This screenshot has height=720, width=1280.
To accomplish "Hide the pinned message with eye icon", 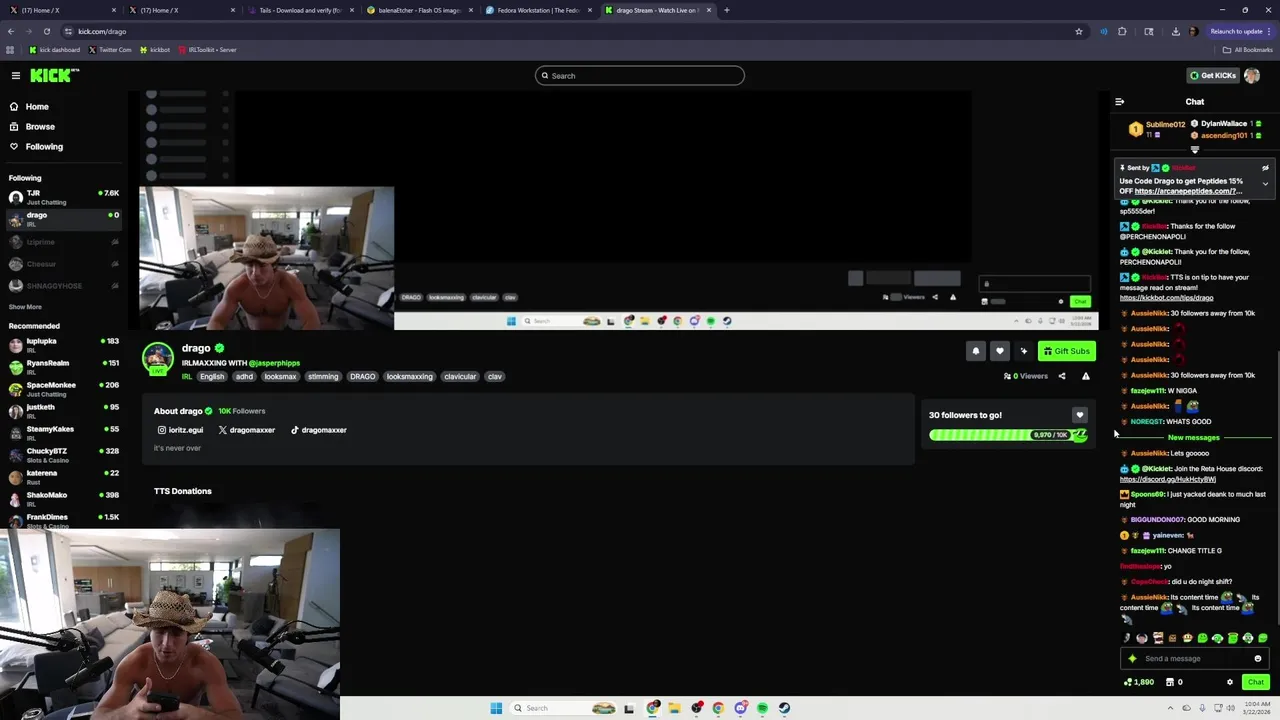I will (1265, 168).
